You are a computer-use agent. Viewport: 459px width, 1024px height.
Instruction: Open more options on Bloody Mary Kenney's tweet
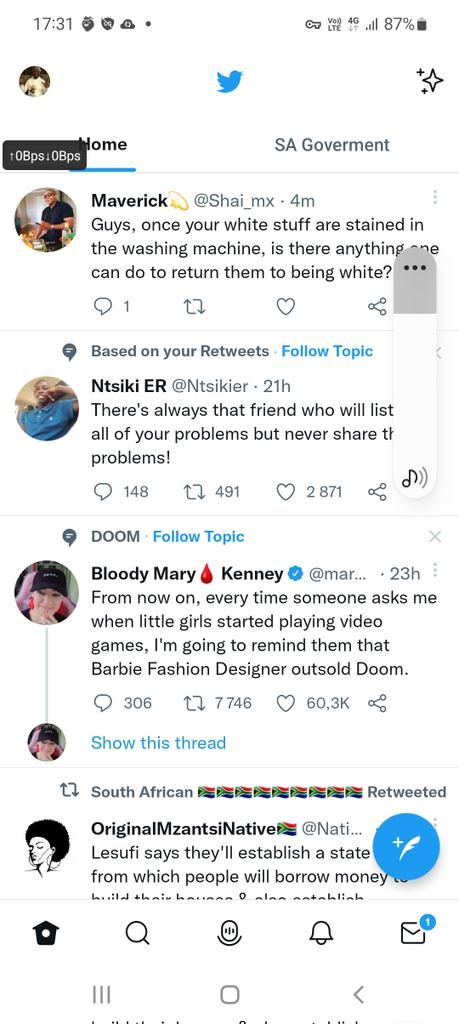pyautogui.click(x=435, y=571)
